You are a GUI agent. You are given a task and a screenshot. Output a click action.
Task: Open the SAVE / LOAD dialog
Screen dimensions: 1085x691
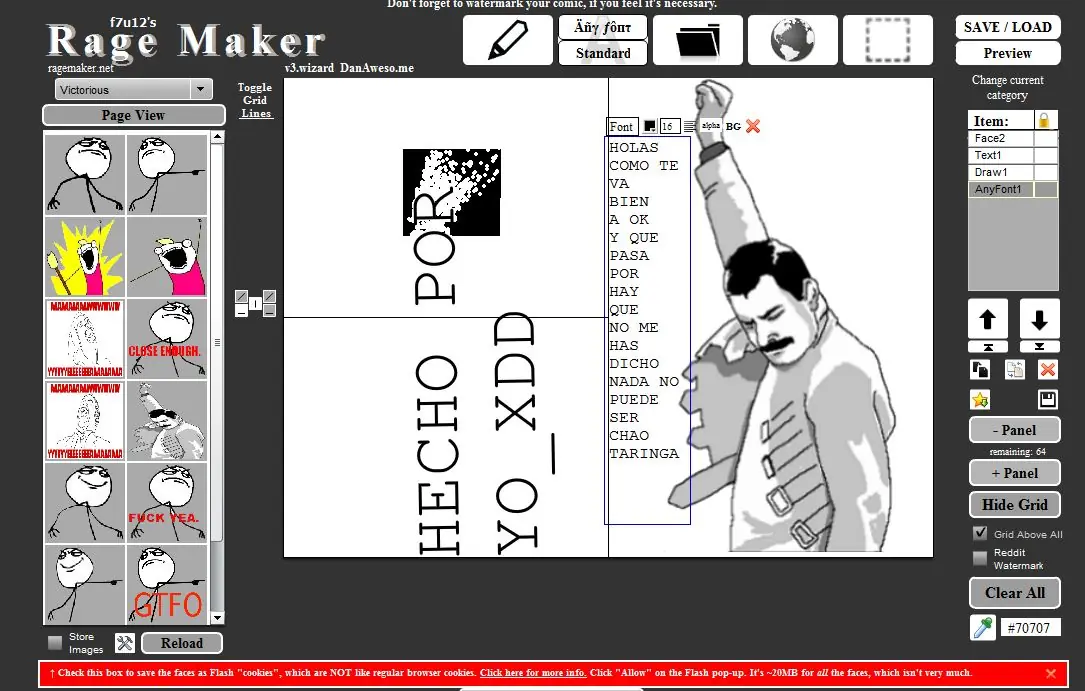coord(1008,27)
